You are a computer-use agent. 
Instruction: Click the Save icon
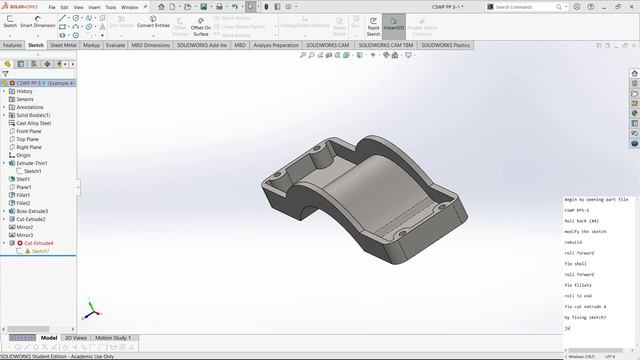click(203, 7)
